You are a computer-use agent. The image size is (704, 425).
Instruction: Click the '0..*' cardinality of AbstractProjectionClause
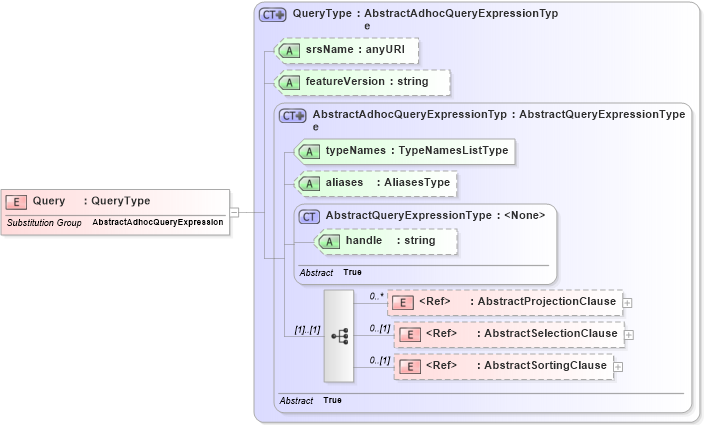click(x=377, y=296)
